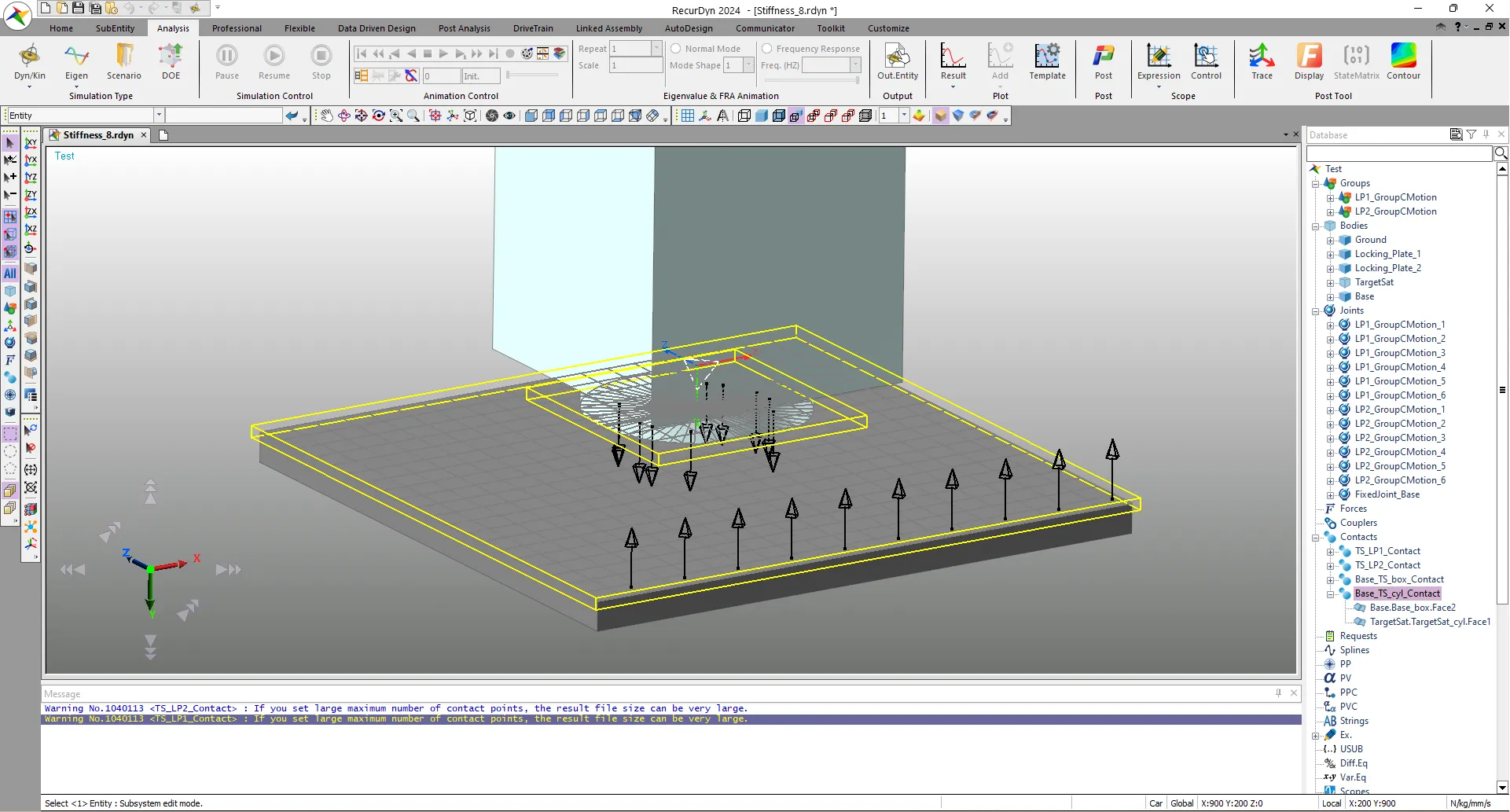Screen dimensions: 1510x812
Task: Select the Normal Mode radio button
Action: (676, 49)
